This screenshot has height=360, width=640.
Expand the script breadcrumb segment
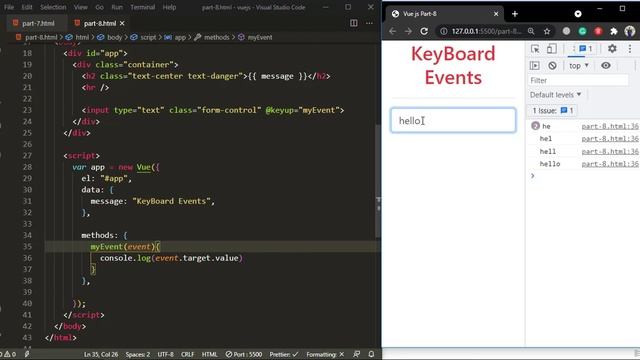[148, 37]
